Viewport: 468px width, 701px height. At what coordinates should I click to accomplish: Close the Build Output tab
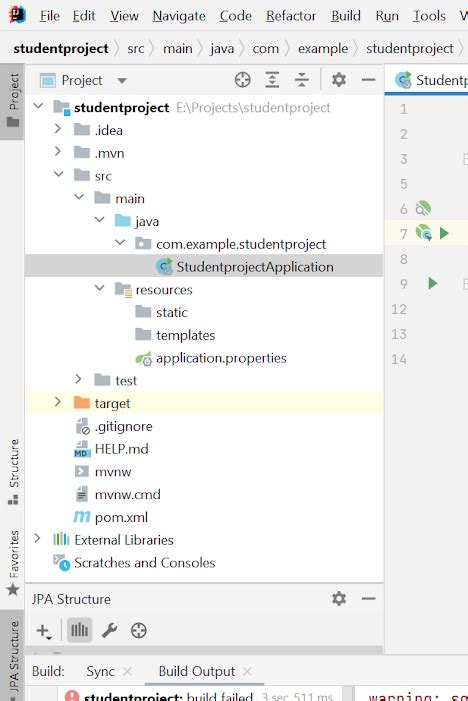tap(247, 671)
